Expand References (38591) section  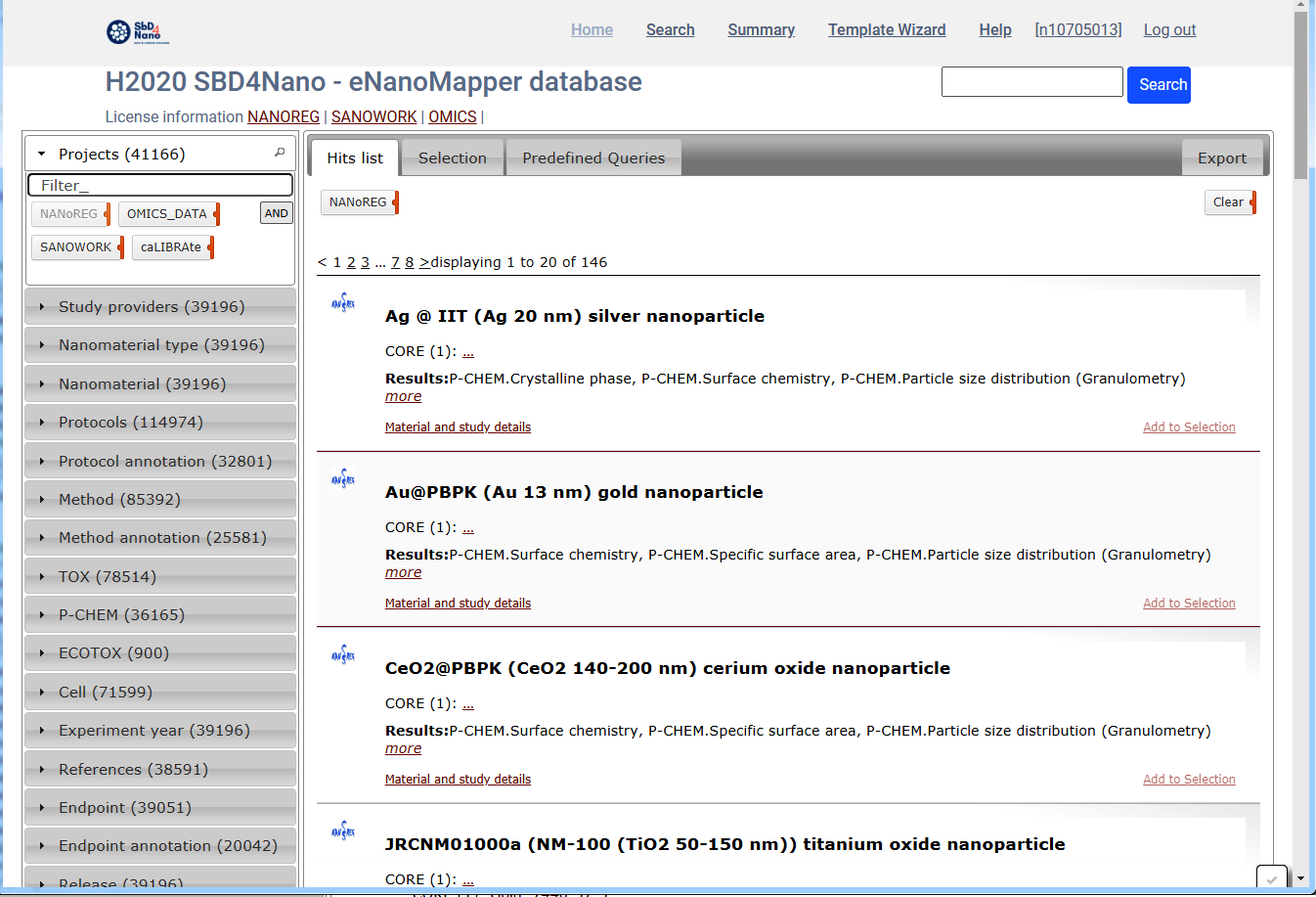160,769
